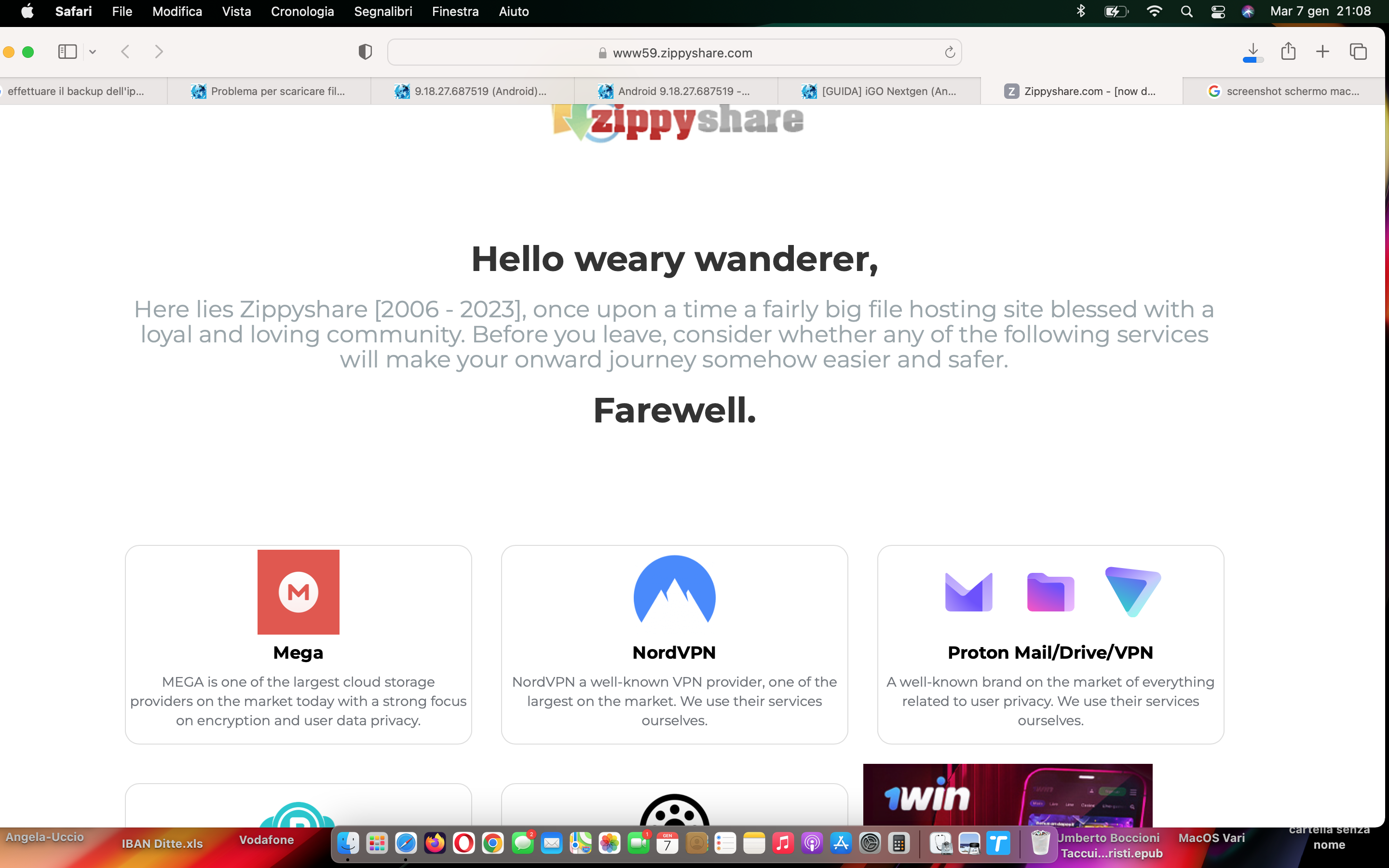The image size is (1389, 868).
Task: Open the Finestra menu
Action: [x=455, y=12]
